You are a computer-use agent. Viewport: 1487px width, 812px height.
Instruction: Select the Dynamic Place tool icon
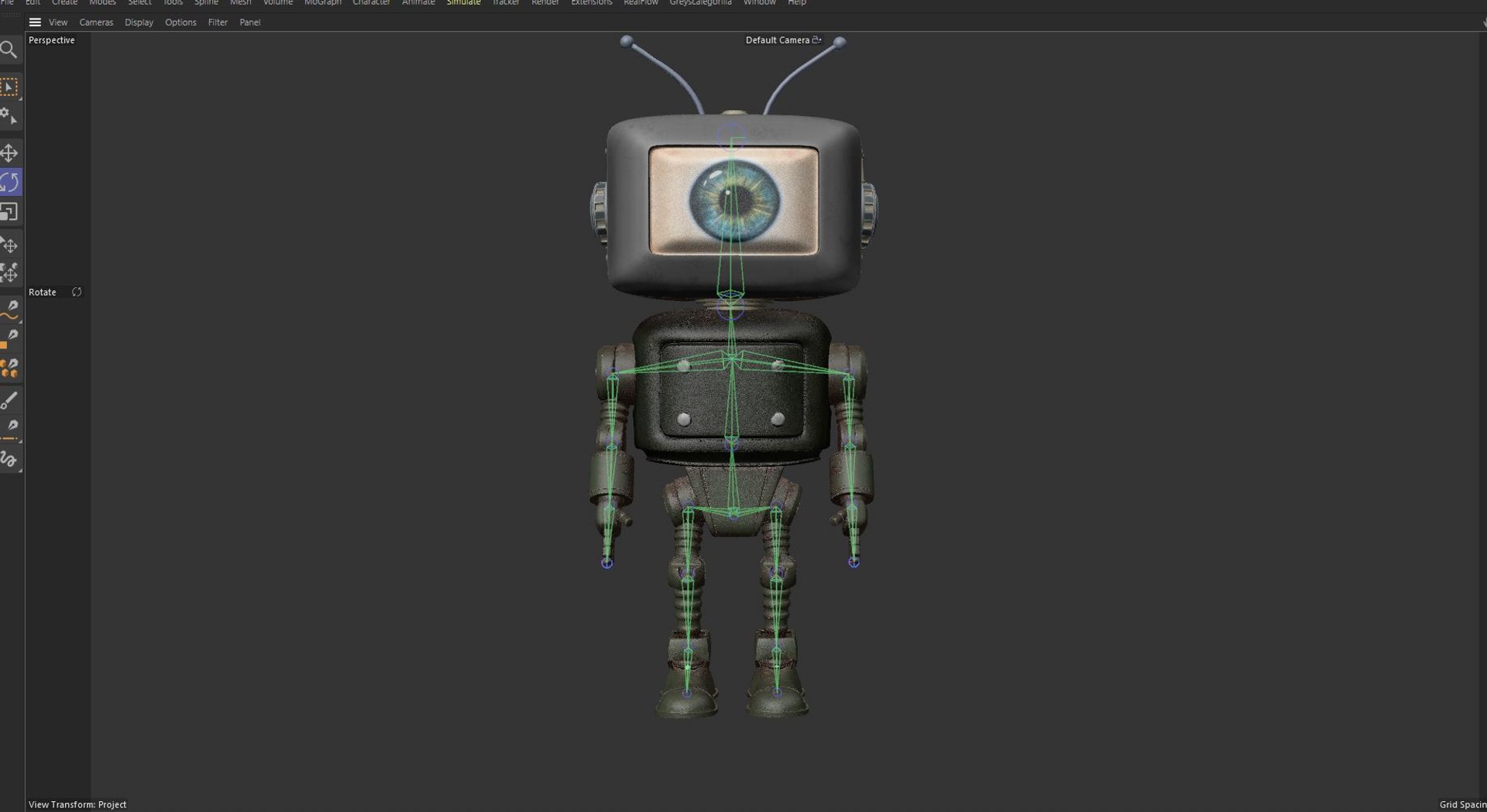(x=9, y=272)
